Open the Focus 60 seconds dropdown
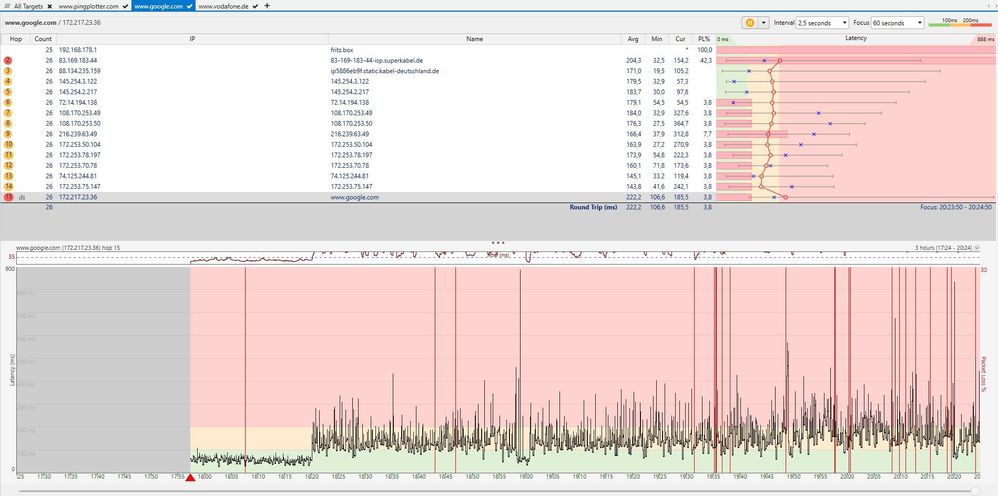The height and width of the screenshot is (496, 998). click(897, 22)
